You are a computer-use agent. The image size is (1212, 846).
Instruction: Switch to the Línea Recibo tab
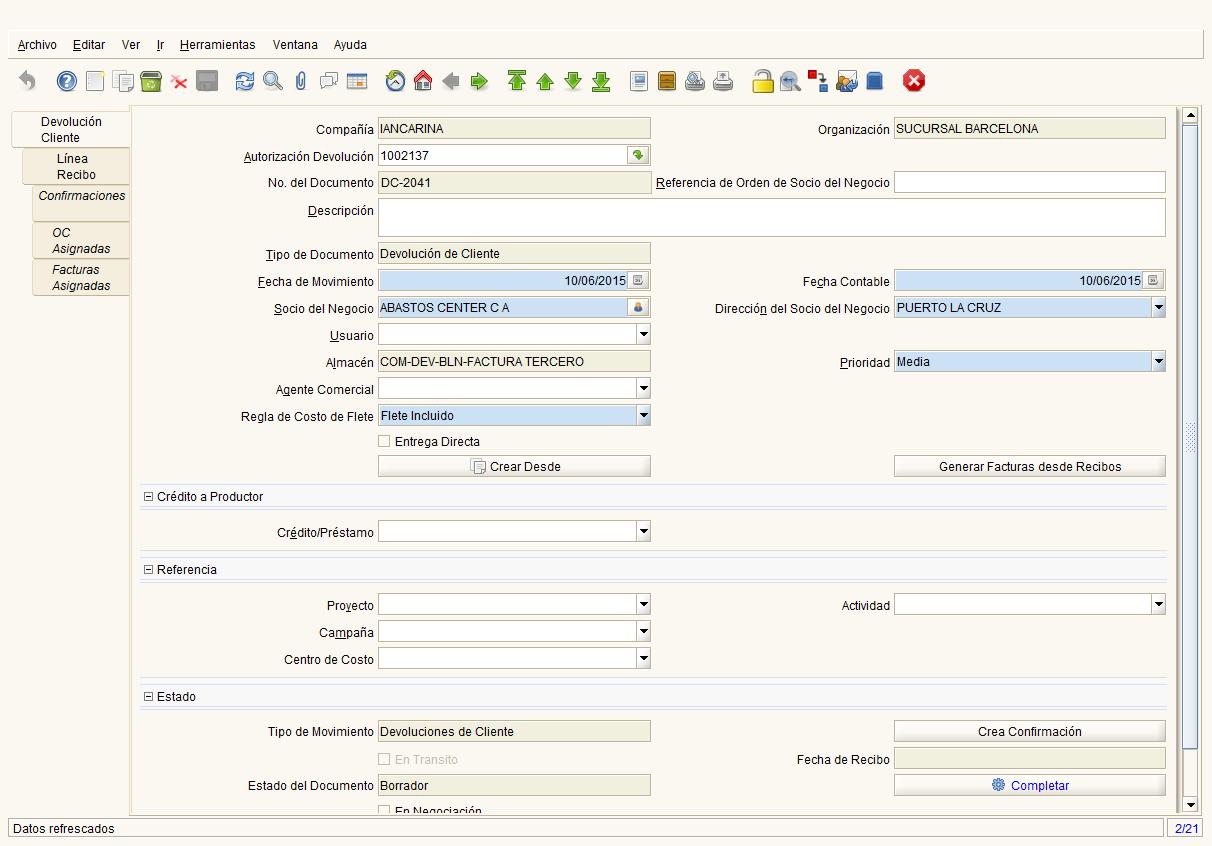76,166
